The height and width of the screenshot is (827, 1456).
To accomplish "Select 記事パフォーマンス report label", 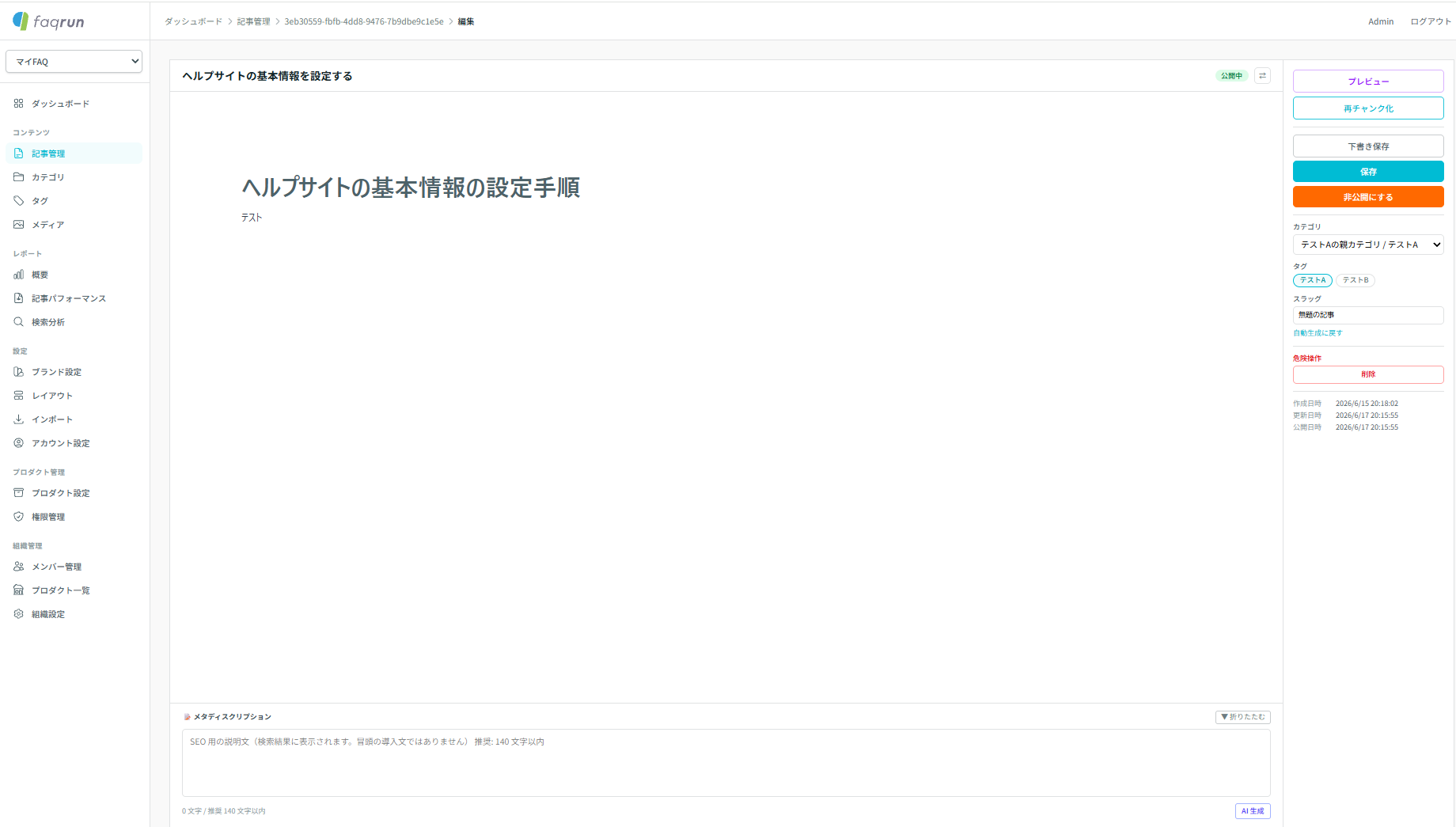I will (69, 298).
